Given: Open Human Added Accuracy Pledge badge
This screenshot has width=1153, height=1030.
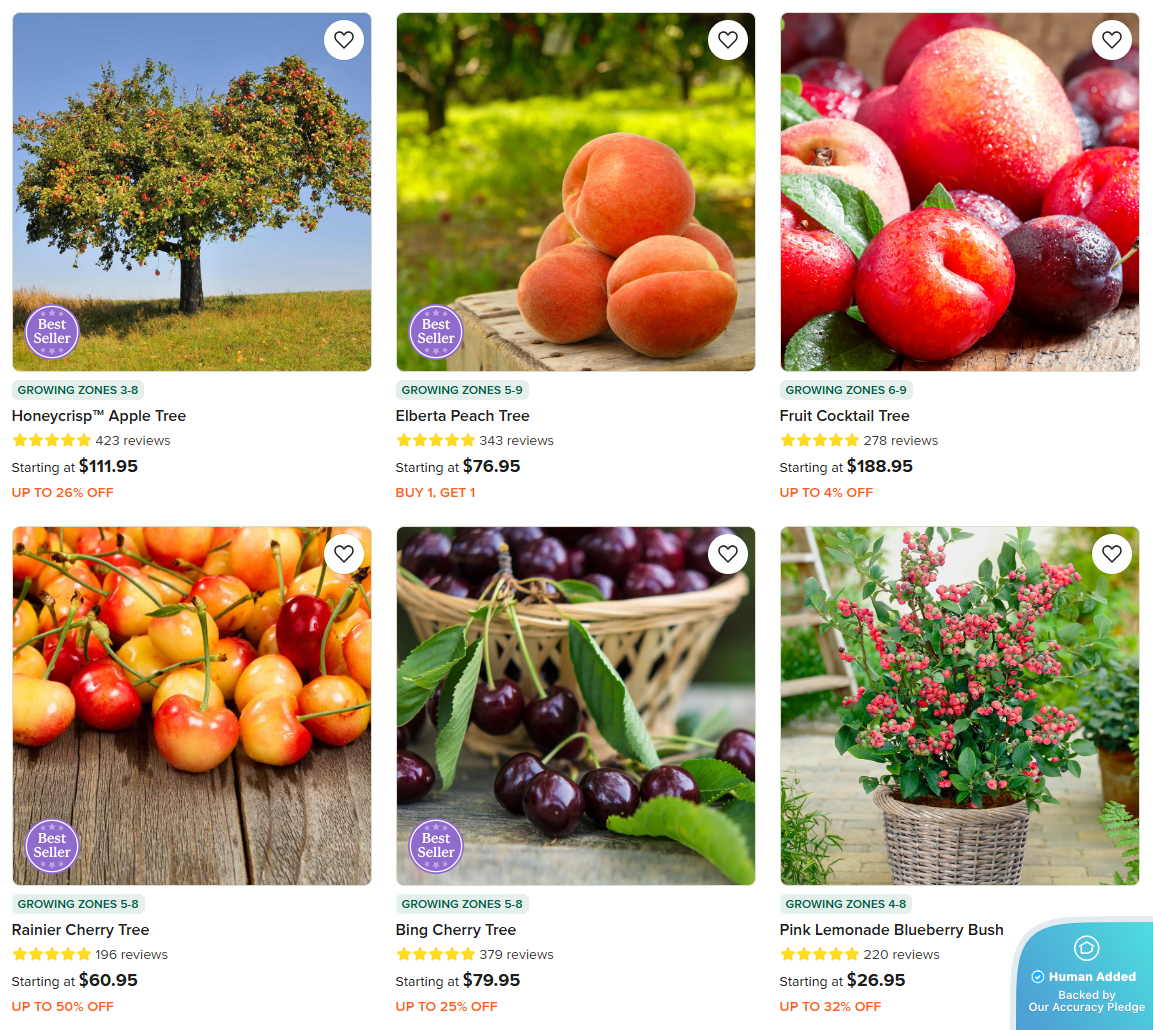Looking at the screenshot, I should pyautogui.click(x=1085, y=976).
